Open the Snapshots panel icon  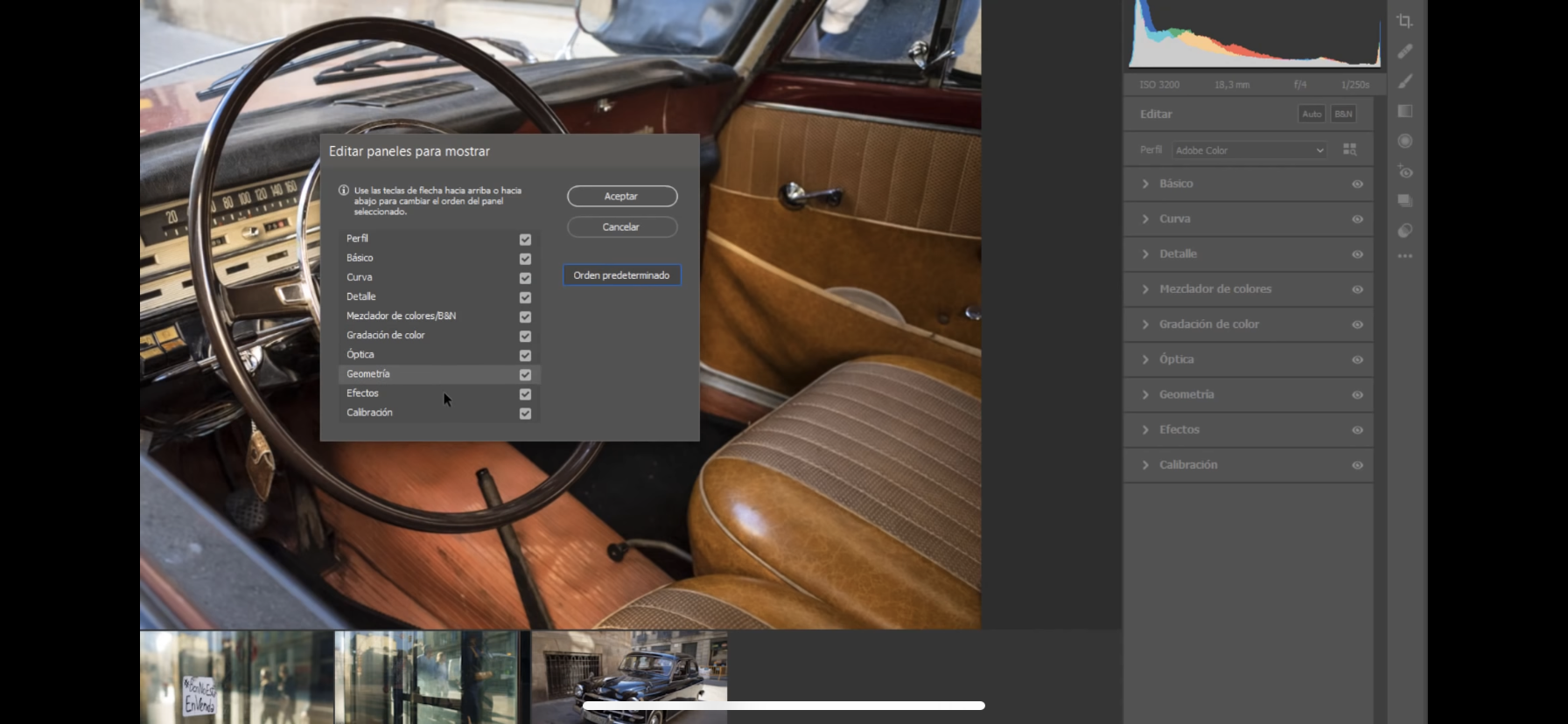tap(1404, 201)
